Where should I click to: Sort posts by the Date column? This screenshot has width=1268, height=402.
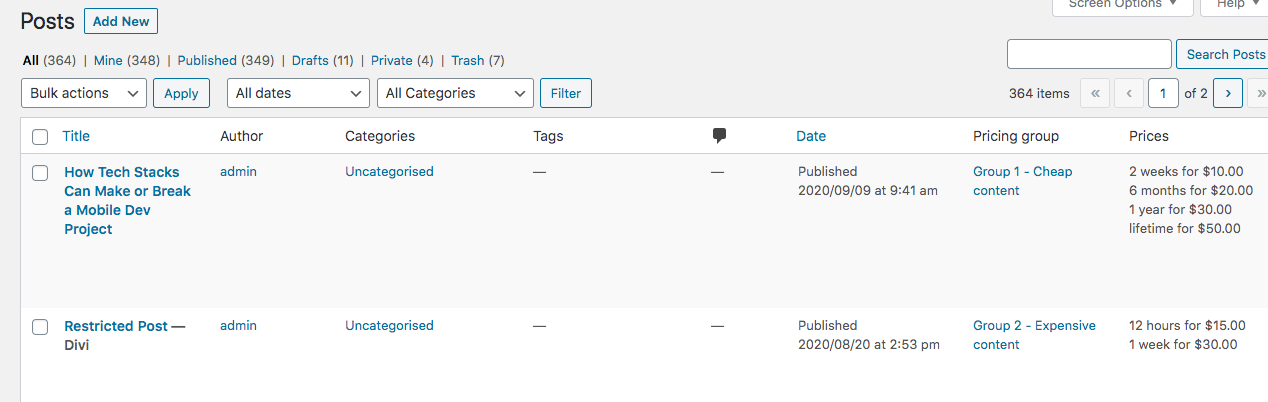[811, 136]
